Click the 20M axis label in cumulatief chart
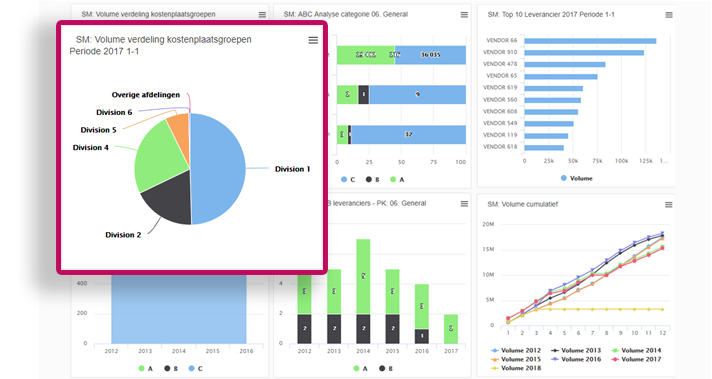712x379 pixels. click(x=488, y=224)
